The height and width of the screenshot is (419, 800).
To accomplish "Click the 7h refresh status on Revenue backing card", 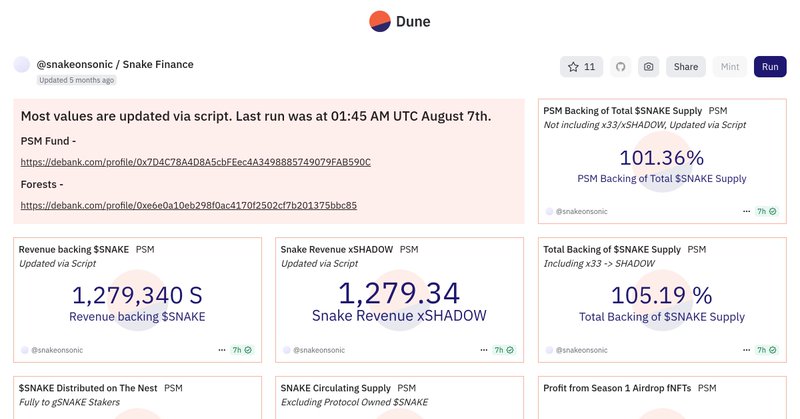I will pyautogui.click(x=242, y=350).
